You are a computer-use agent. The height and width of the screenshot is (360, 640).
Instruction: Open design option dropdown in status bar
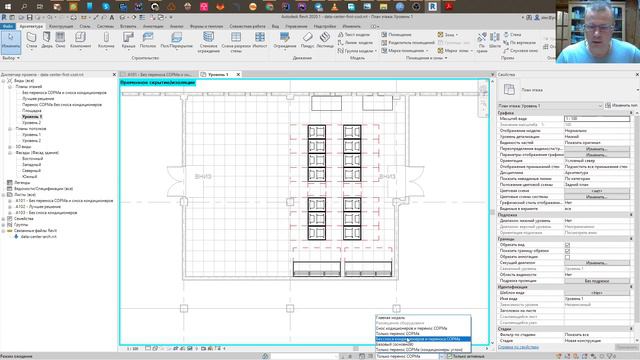click(442, 356)
